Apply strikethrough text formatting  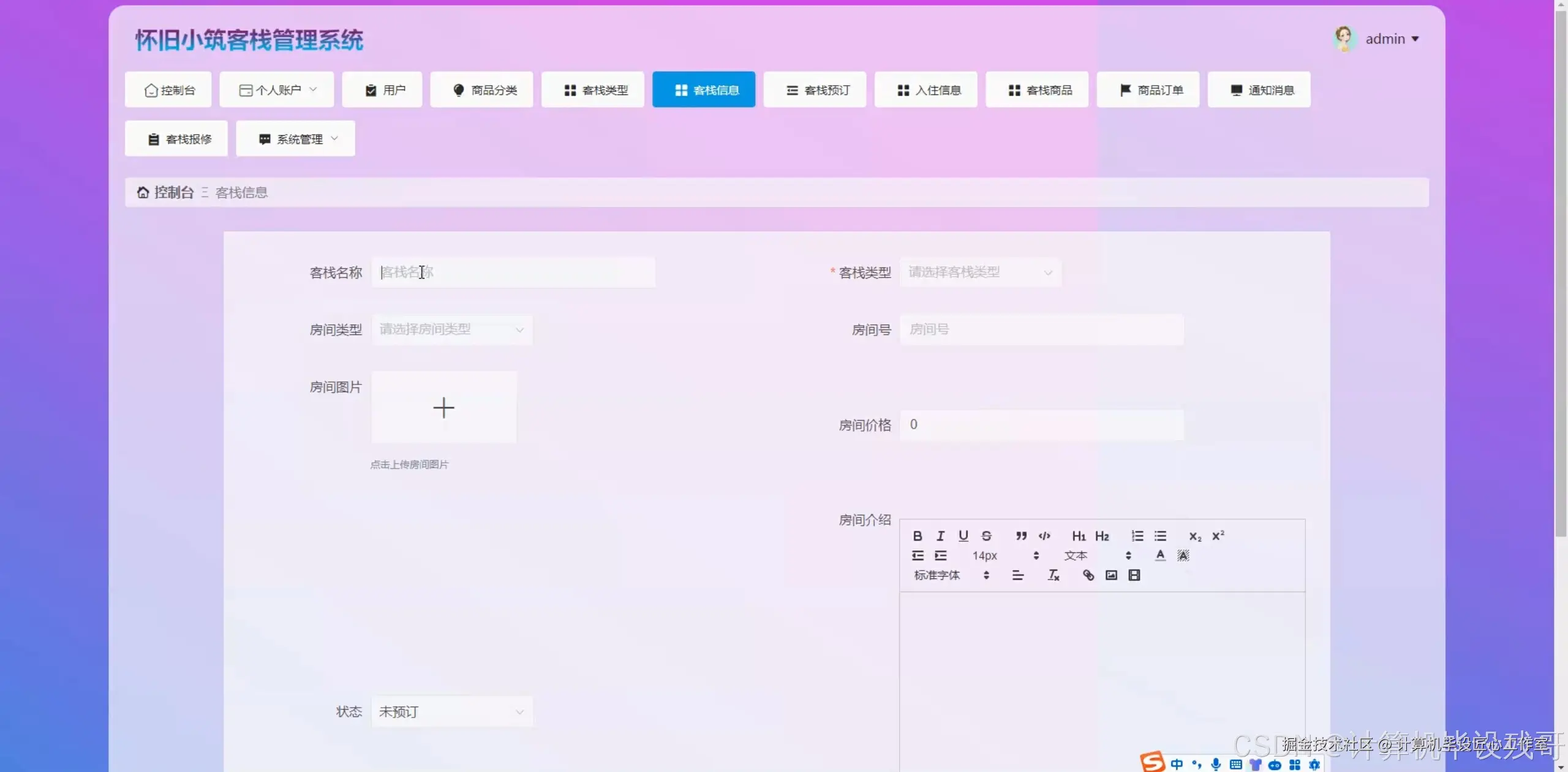(x=986, y=536)
